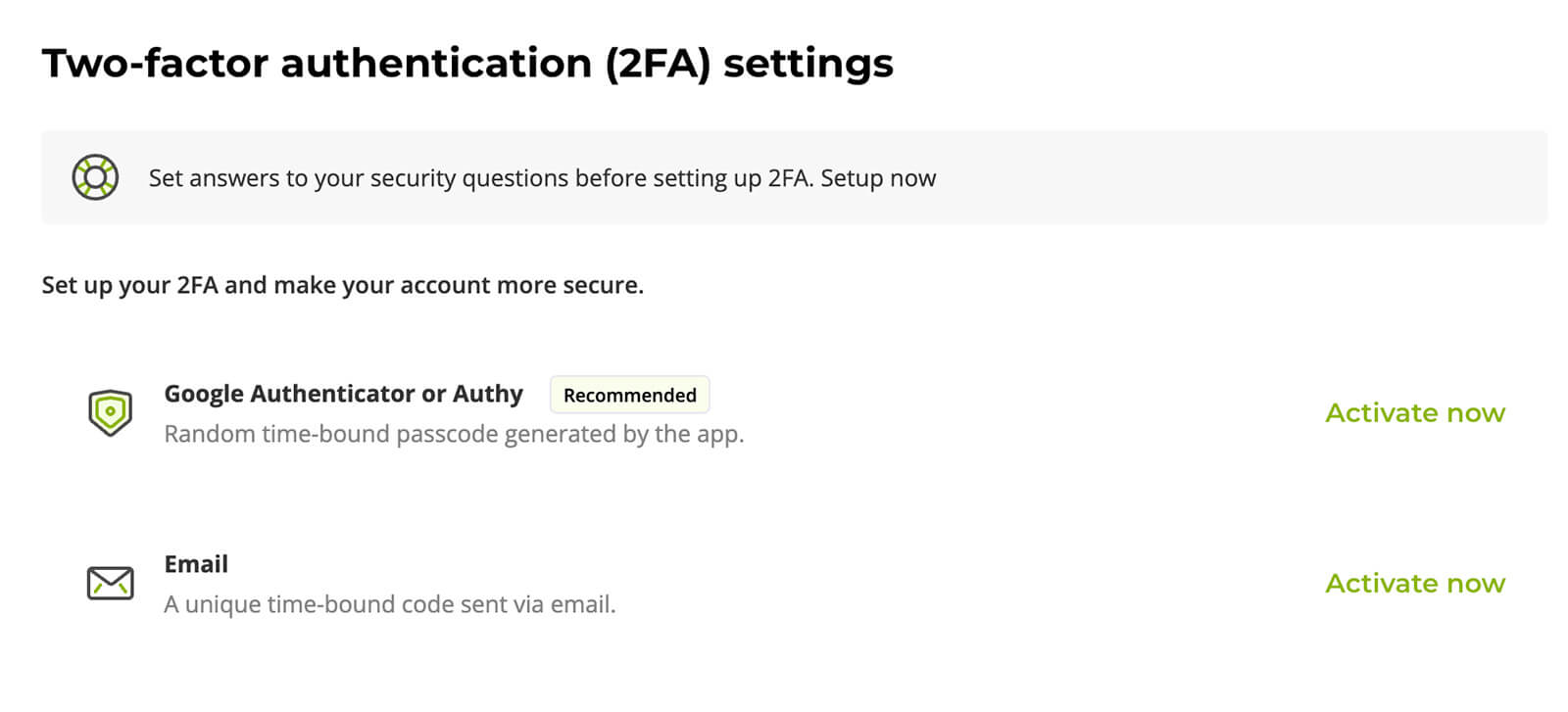Click the "unique time-bound code sent via email" description

pyautogui.click(x=390, y=604)
